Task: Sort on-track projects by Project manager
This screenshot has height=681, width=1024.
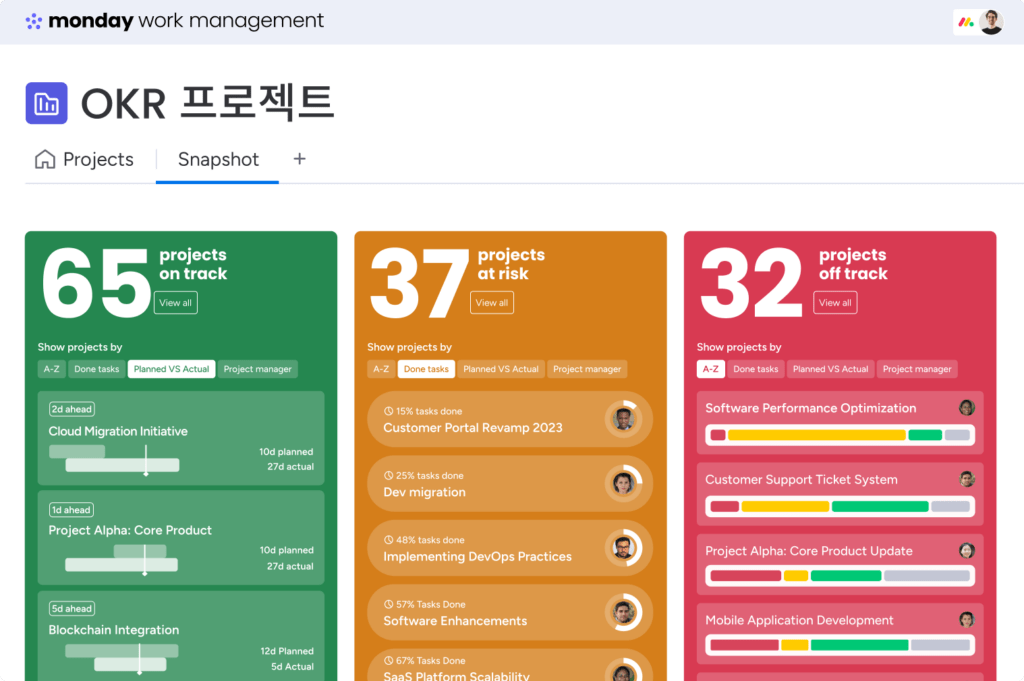Action: tap(257, 369)
